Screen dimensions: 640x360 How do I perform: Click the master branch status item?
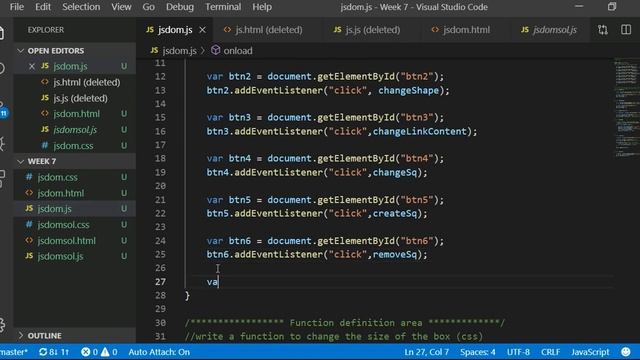coord(14,352)
